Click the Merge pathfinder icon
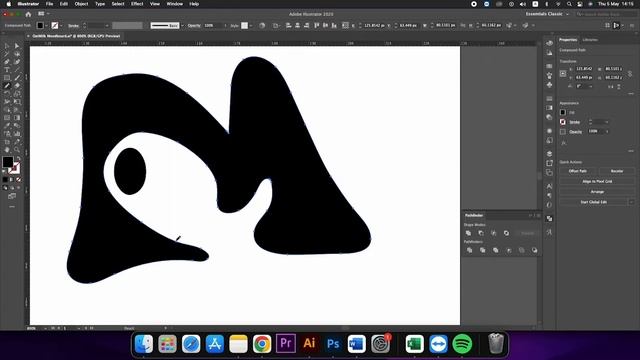The height and width of the screenshot is (360, 640). tap(496, 250)
